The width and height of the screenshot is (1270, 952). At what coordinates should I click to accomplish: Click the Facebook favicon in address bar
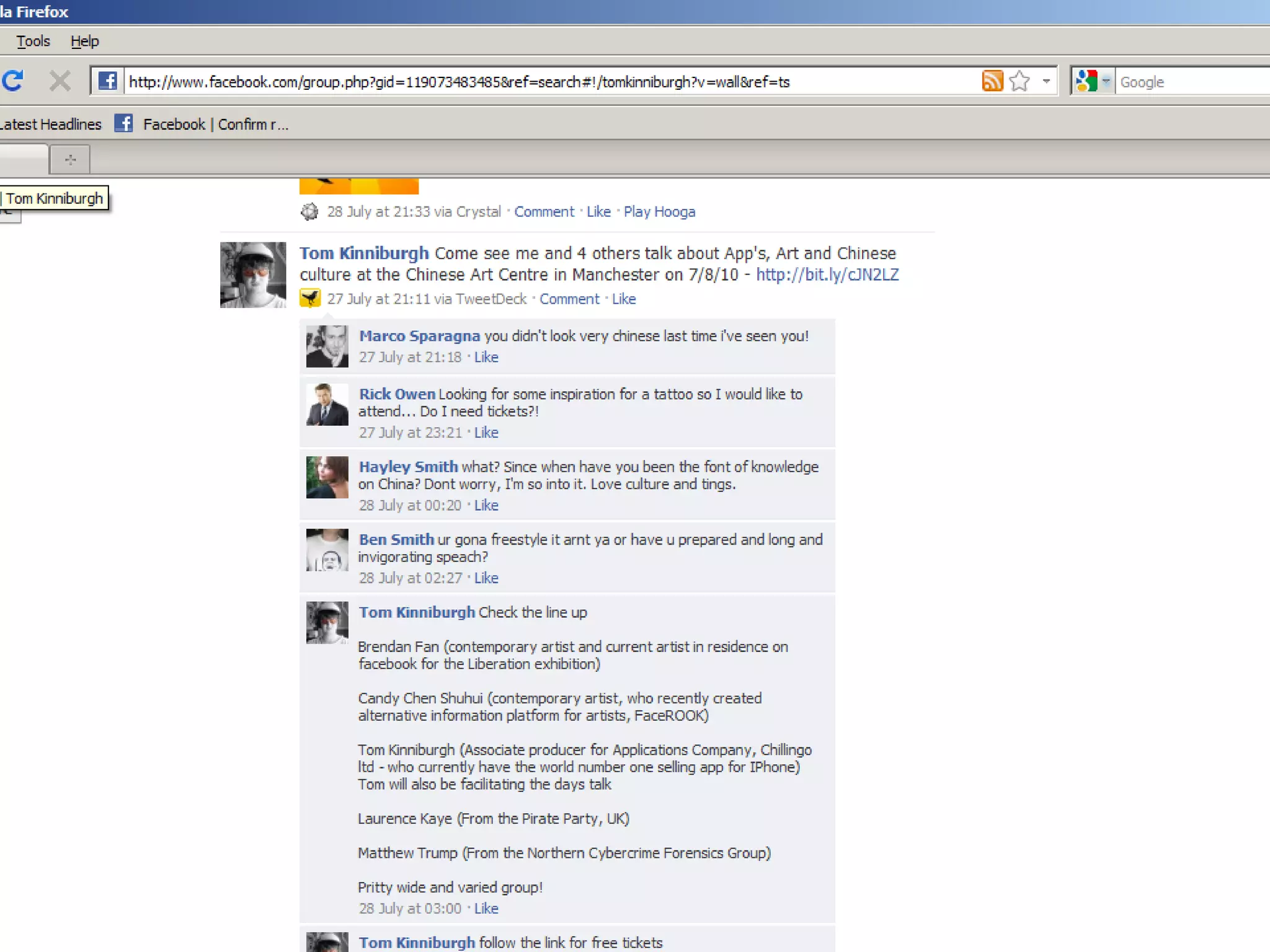click(x=108, y=81)
